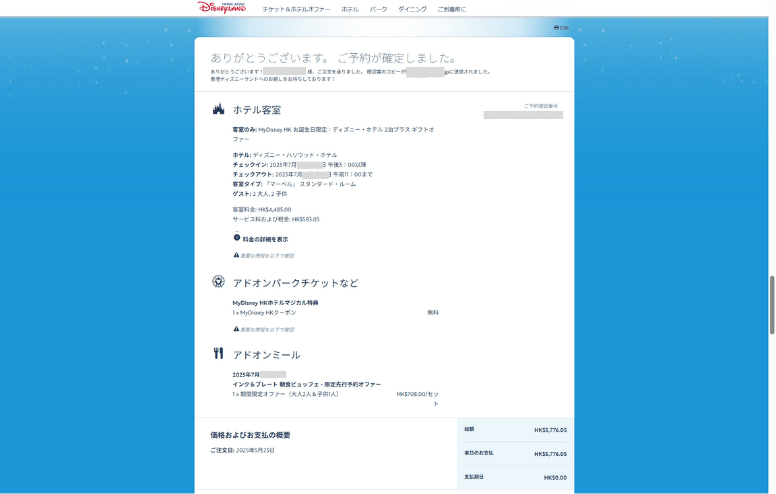Open the ダイニング menu
Viewport: 776px width, 494px height.
(x=412, y=9)
